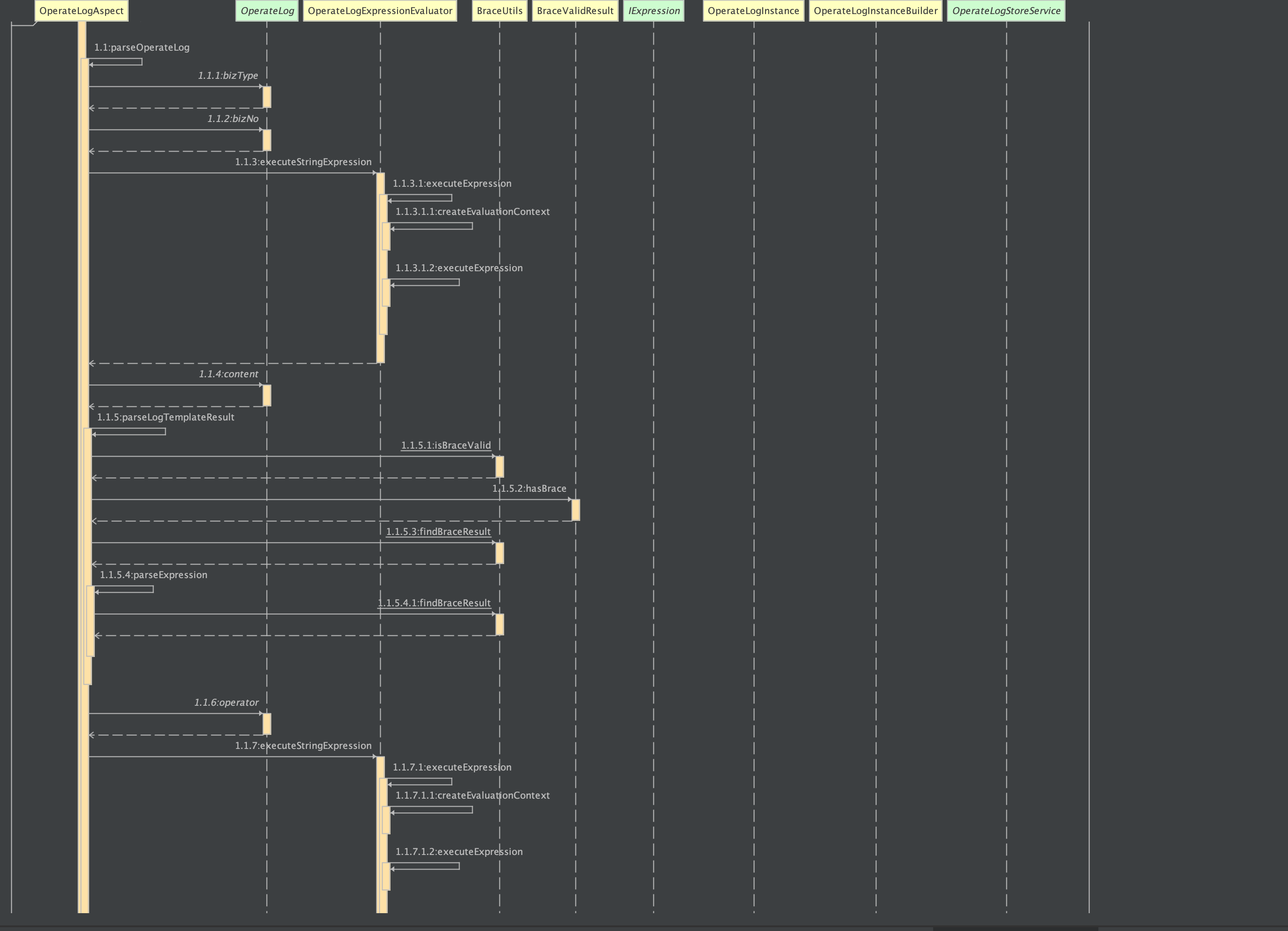Open the 1.1.1:bizType call label
Image resolution: width=1288 pixels, height=931 pixels.
(x=228, y=76)
